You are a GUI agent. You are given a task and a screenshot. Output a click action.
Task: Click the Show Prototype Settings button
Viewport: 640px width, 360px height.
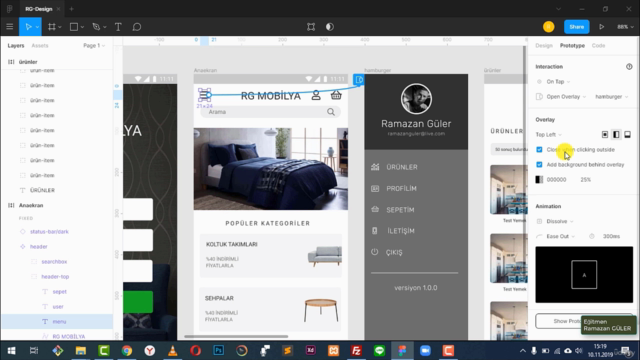tap(584, 321)
